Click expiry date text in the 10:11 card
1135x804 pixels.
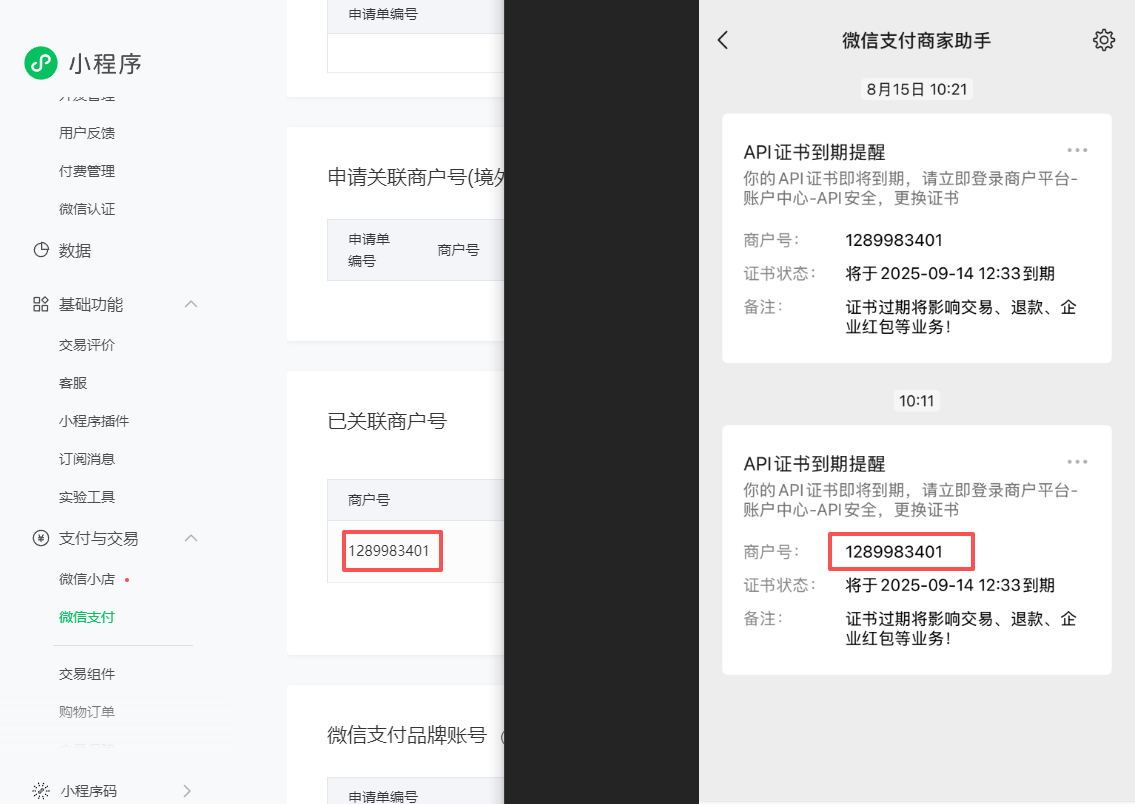click(x=950, y=585)
